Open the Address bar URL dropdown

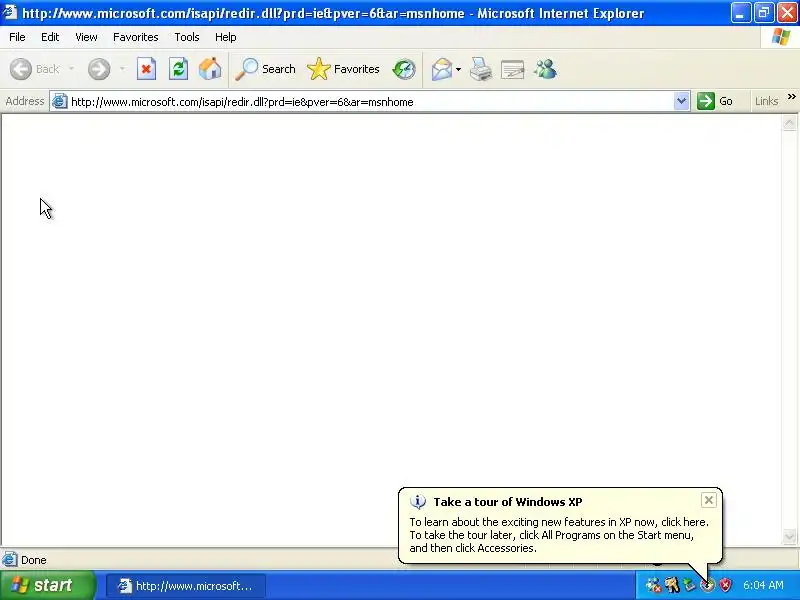click(x=681, y=102)
